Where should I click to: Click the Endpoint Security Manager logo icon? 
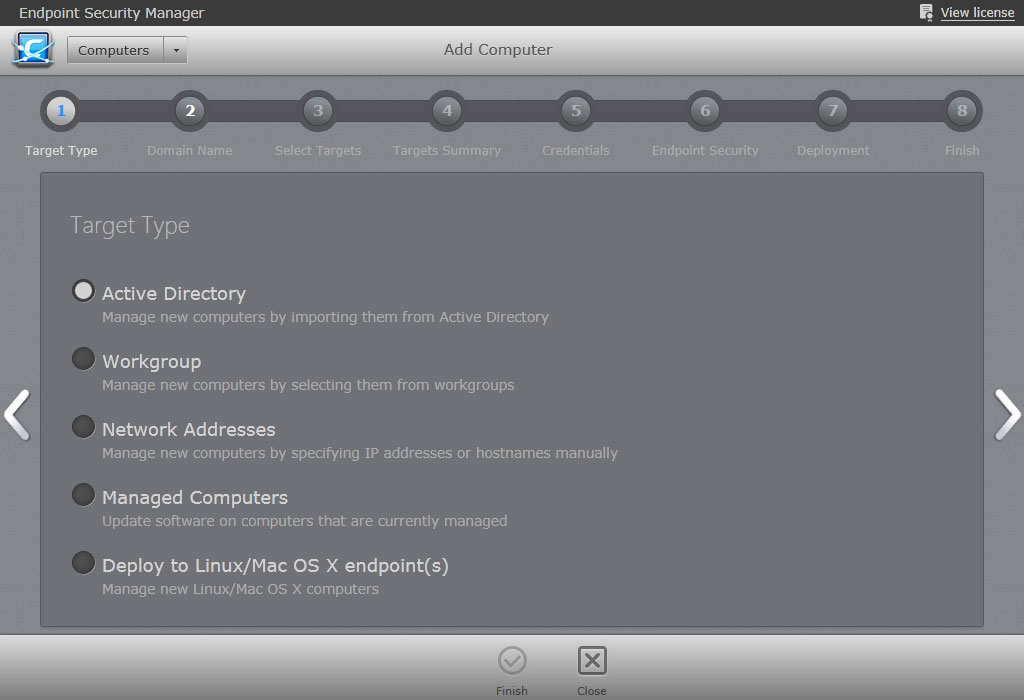coord(33,50)
